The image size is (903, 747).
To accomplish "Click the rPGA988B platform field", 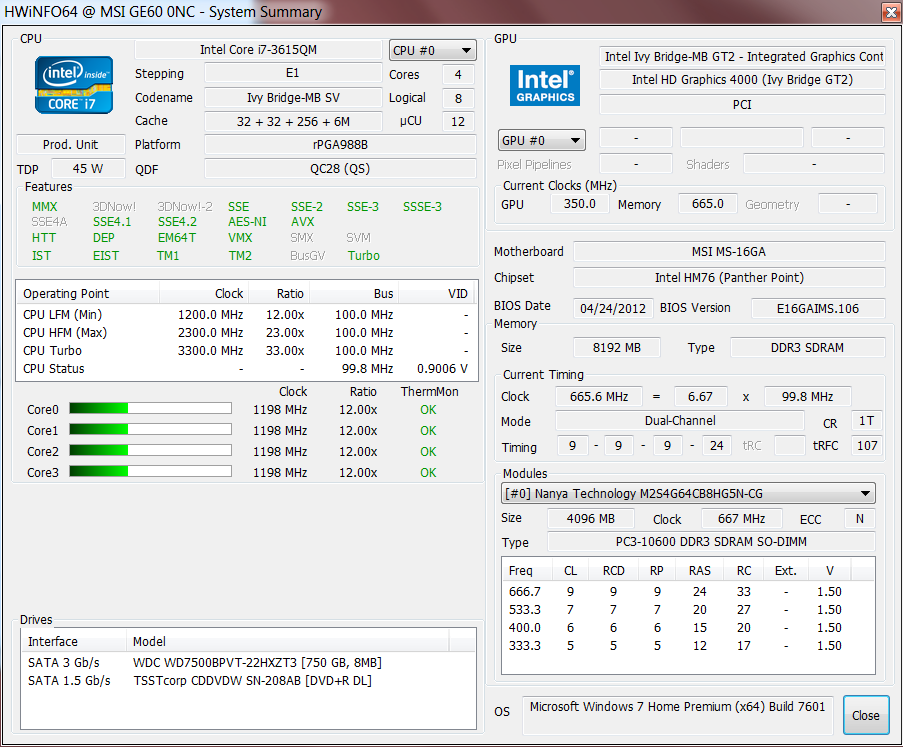I will [x=340, y=145].
